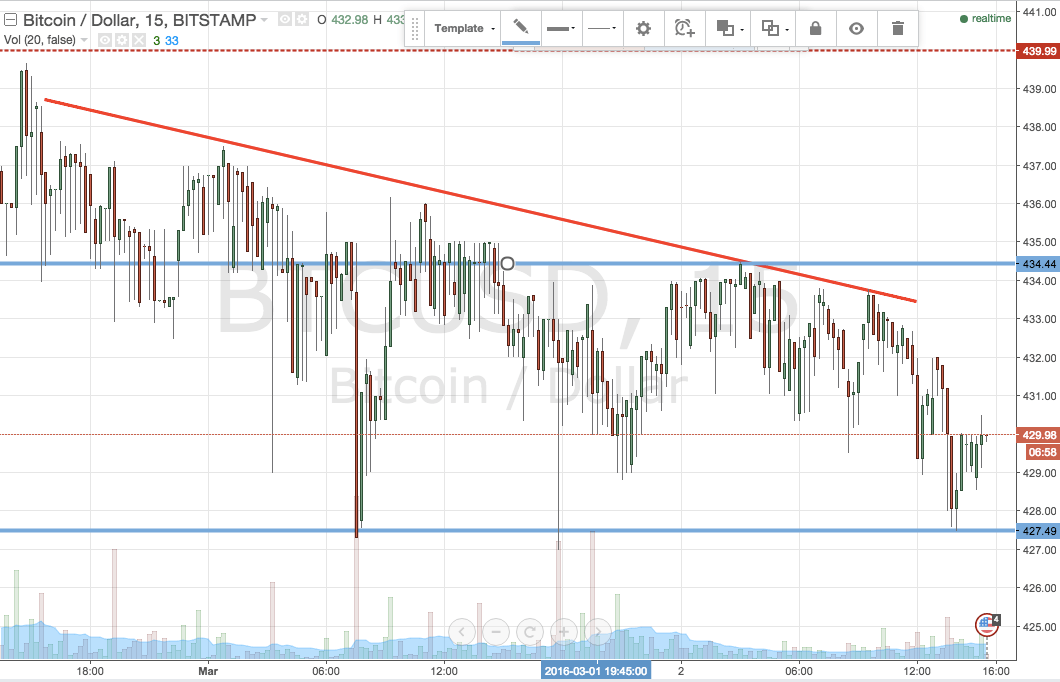The image size is (1060, 682).
Task: Zoom in using the plus chart button
Action: coord(563,631)
